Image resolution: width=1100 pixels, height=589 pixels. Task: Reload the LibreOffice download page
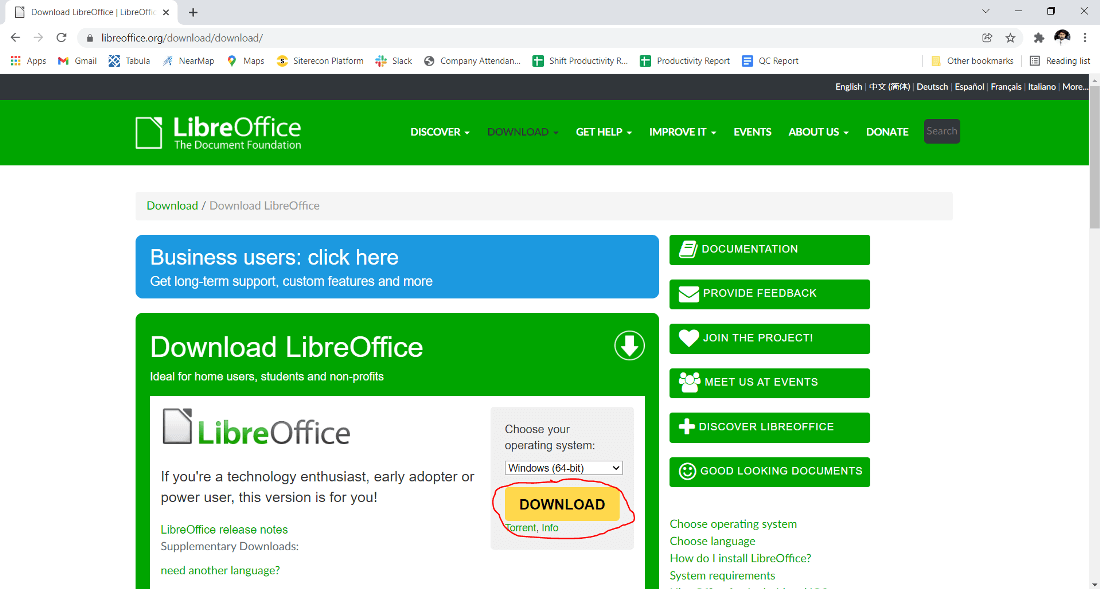click(x=62, y=38)
